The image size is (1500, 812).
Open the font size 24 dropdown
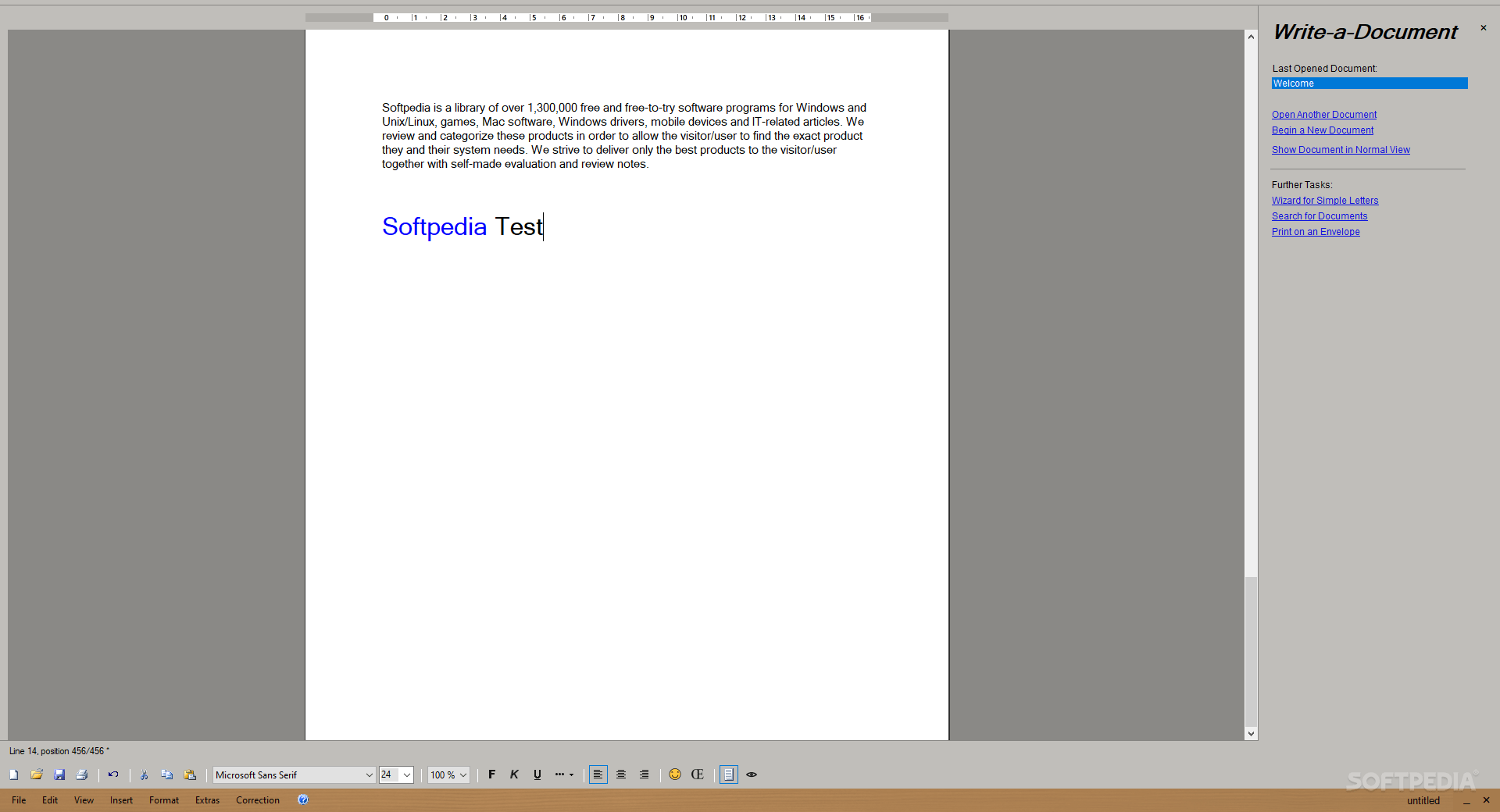(x=407, y=775)
